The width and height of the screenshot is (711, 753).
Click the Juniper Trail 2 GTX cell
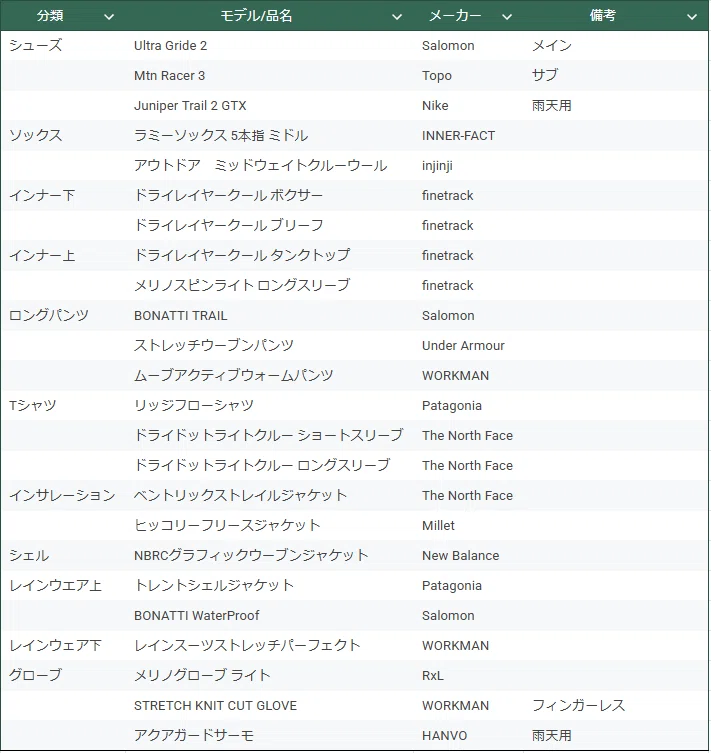pyautogui.click(x=190, y=106)
